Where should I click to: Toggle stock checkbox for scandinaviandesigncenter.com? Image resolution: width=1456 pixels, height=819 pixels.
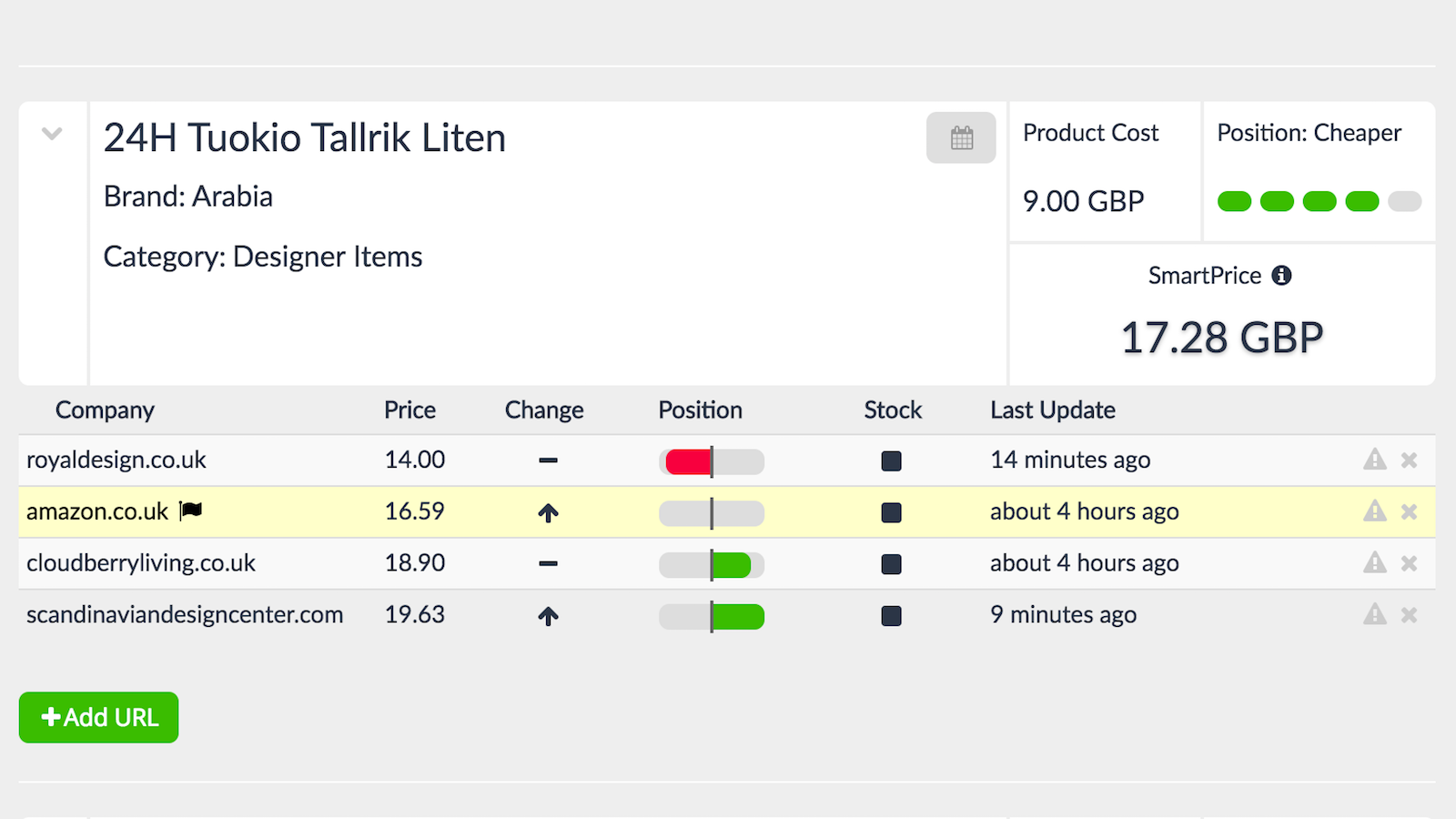[x=891, y=616]
